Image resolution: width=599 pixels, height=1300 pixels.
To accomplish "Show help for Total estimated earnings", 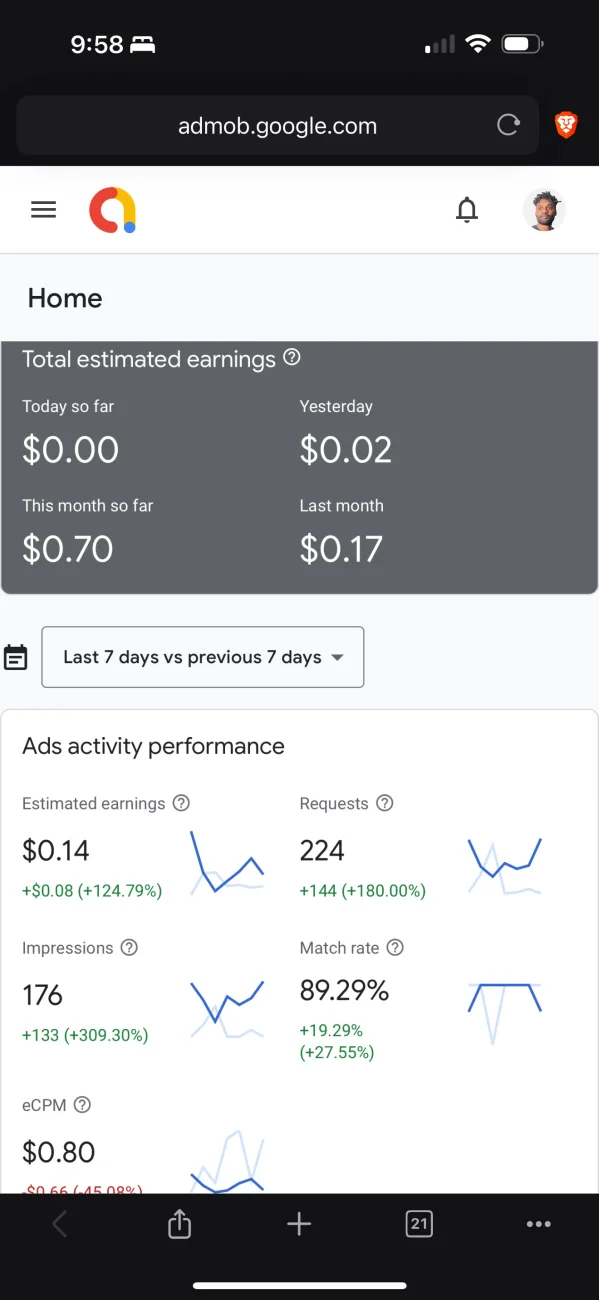I will (x=292, y=357).
